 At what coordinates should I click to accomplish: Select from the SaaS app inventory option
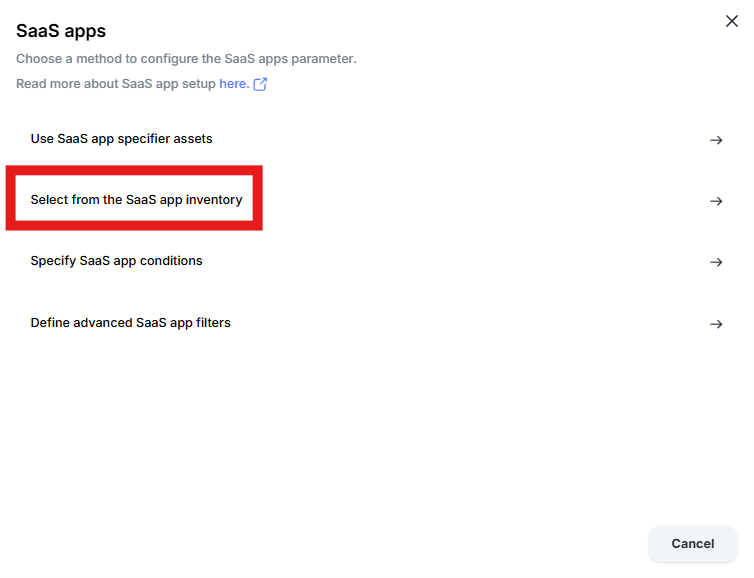click(136, 200)
